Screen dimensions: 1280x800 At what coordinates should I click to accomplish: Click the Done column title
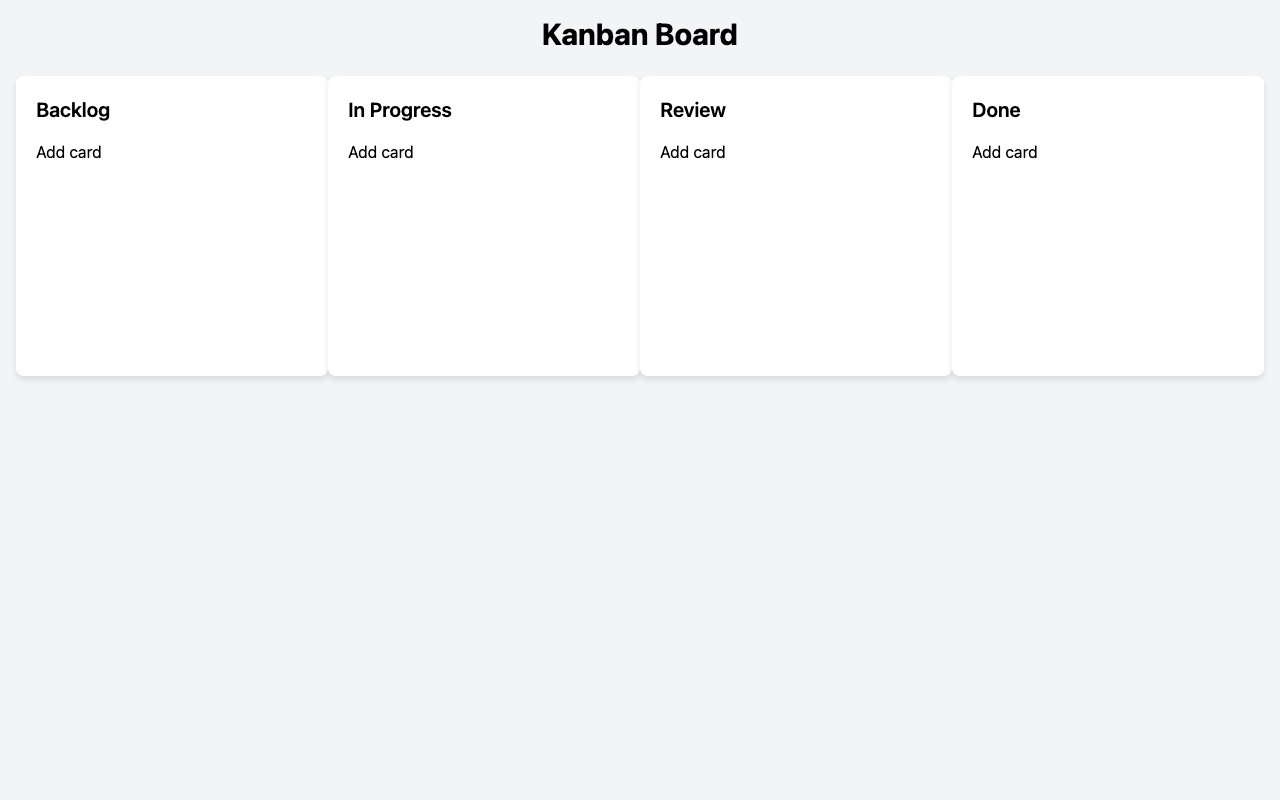pyautogui.click(x=996, y=110)
